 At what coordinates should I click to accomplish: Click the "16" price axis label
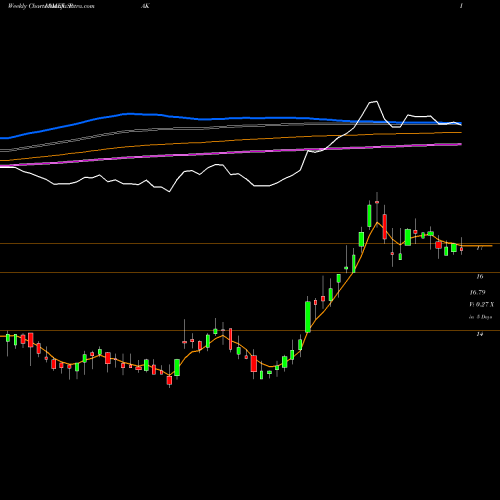(x=480, y=276)
